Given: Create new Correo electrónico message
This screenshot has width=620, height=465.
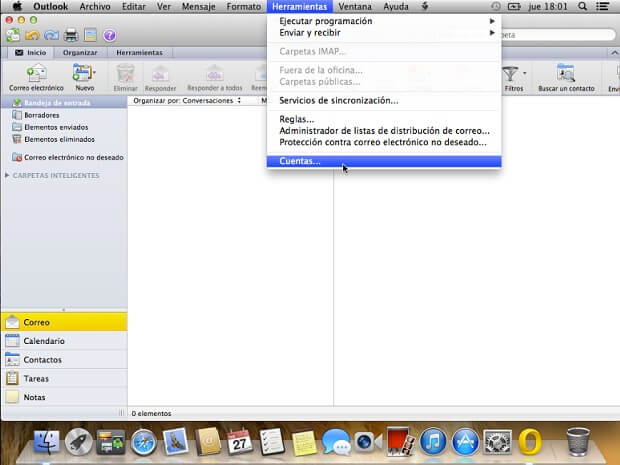Looking at the screenshot, I should (36, 78).
